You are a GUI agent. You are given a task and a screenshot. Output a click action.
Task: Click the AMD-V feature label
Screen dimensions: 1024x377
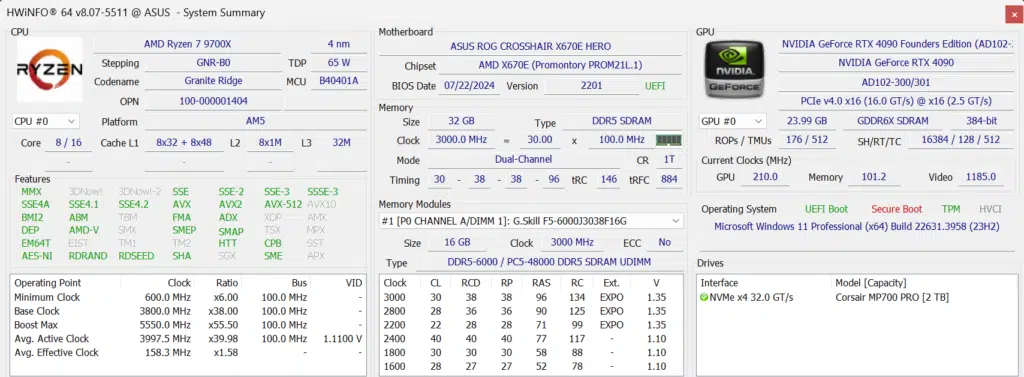click(x=84, y=230)
